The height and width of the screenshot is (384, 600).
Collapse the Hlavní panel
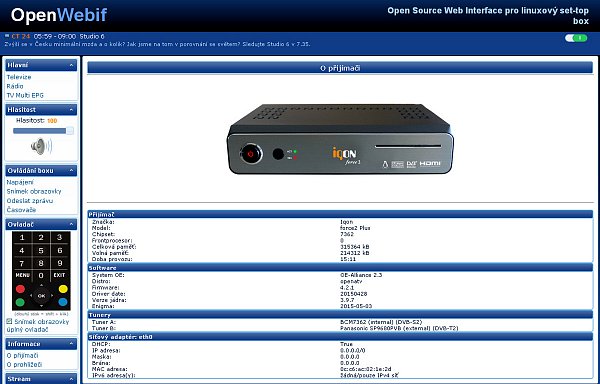72,65
